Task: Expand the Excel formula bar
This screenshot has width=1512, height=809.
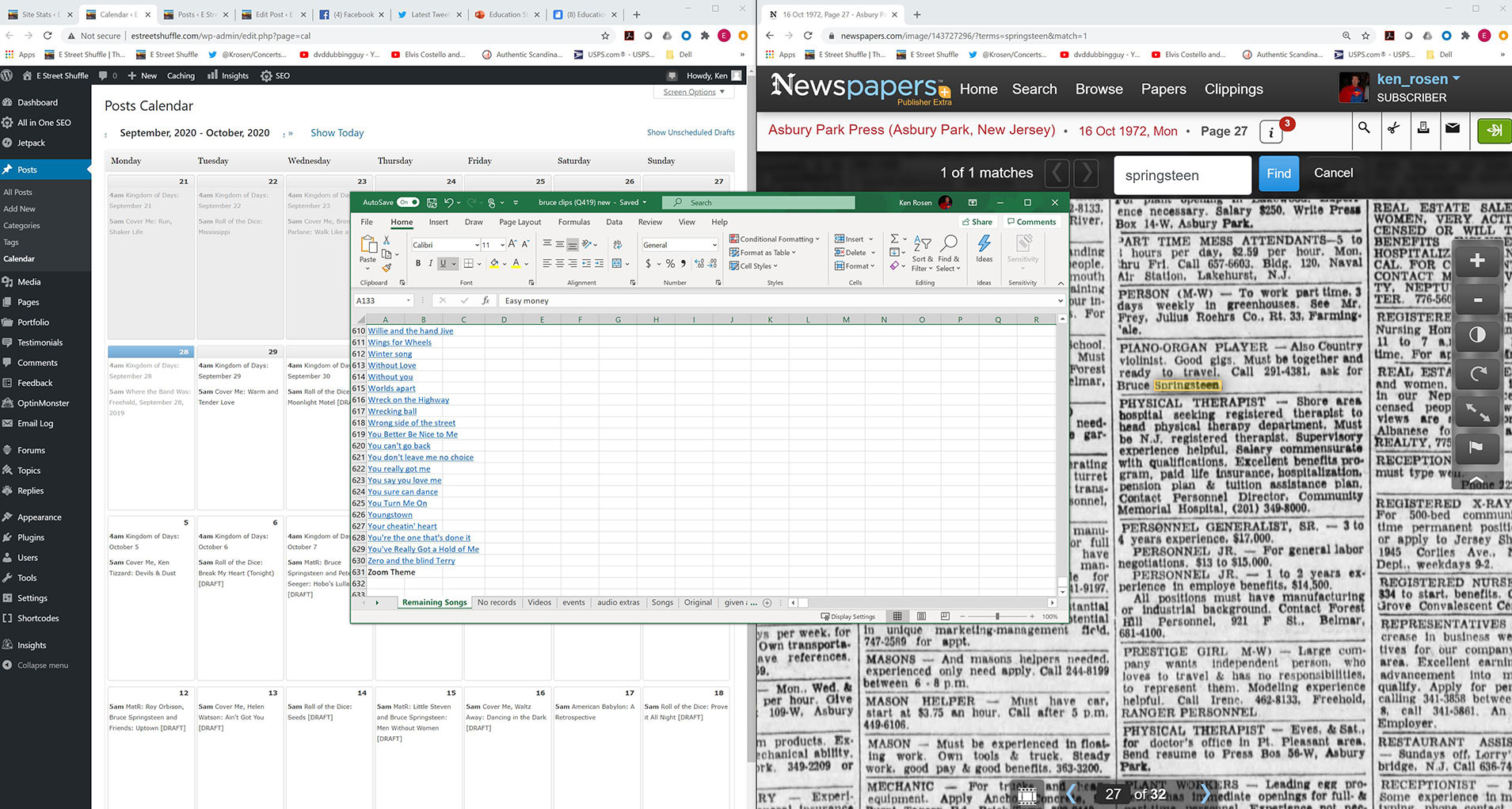Action: click(1060, 300)
